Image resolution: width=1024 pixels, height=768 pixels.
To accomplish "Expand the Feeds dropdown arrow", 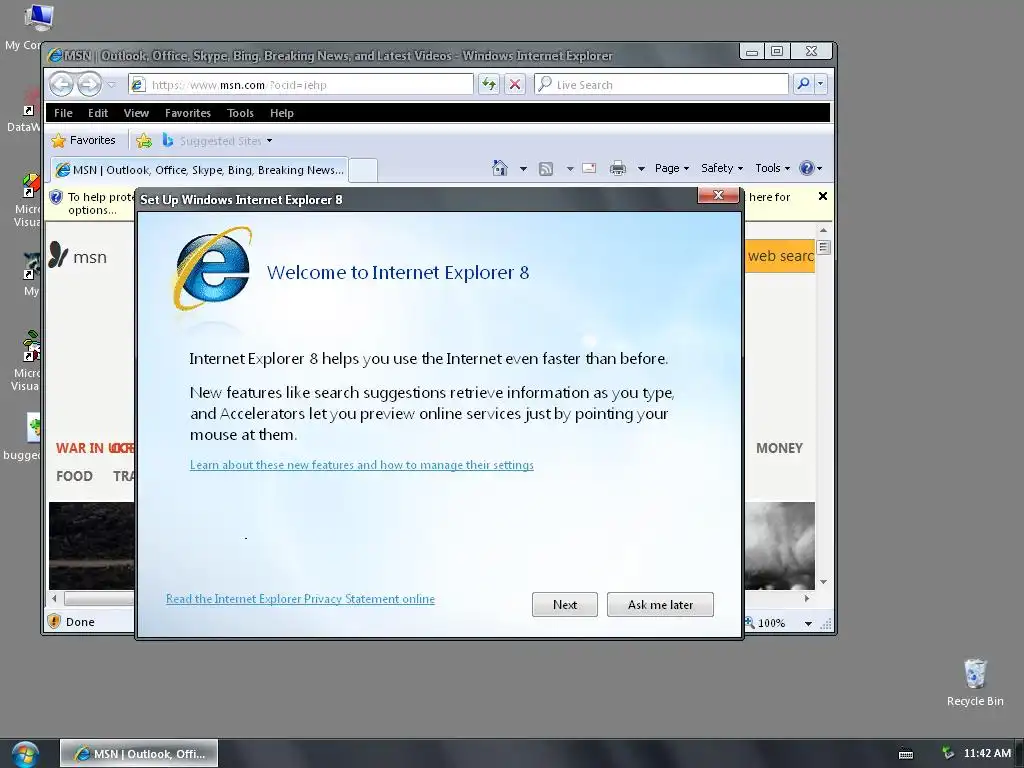I will pyautogui.click(x=570, y=168).
